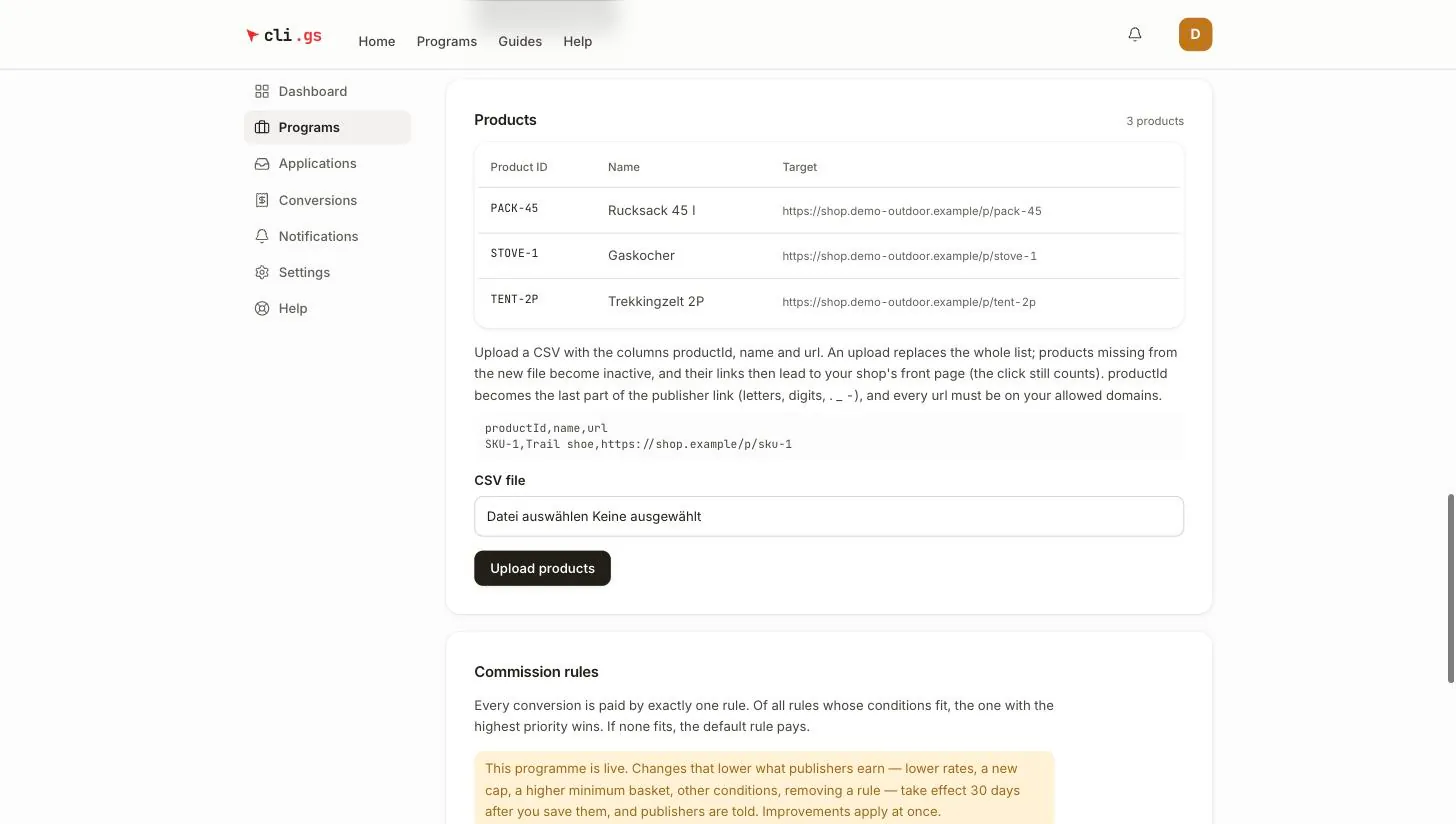Go to Home in top navigation
Screen dimensions: 1456x824
tap(377, 41)
